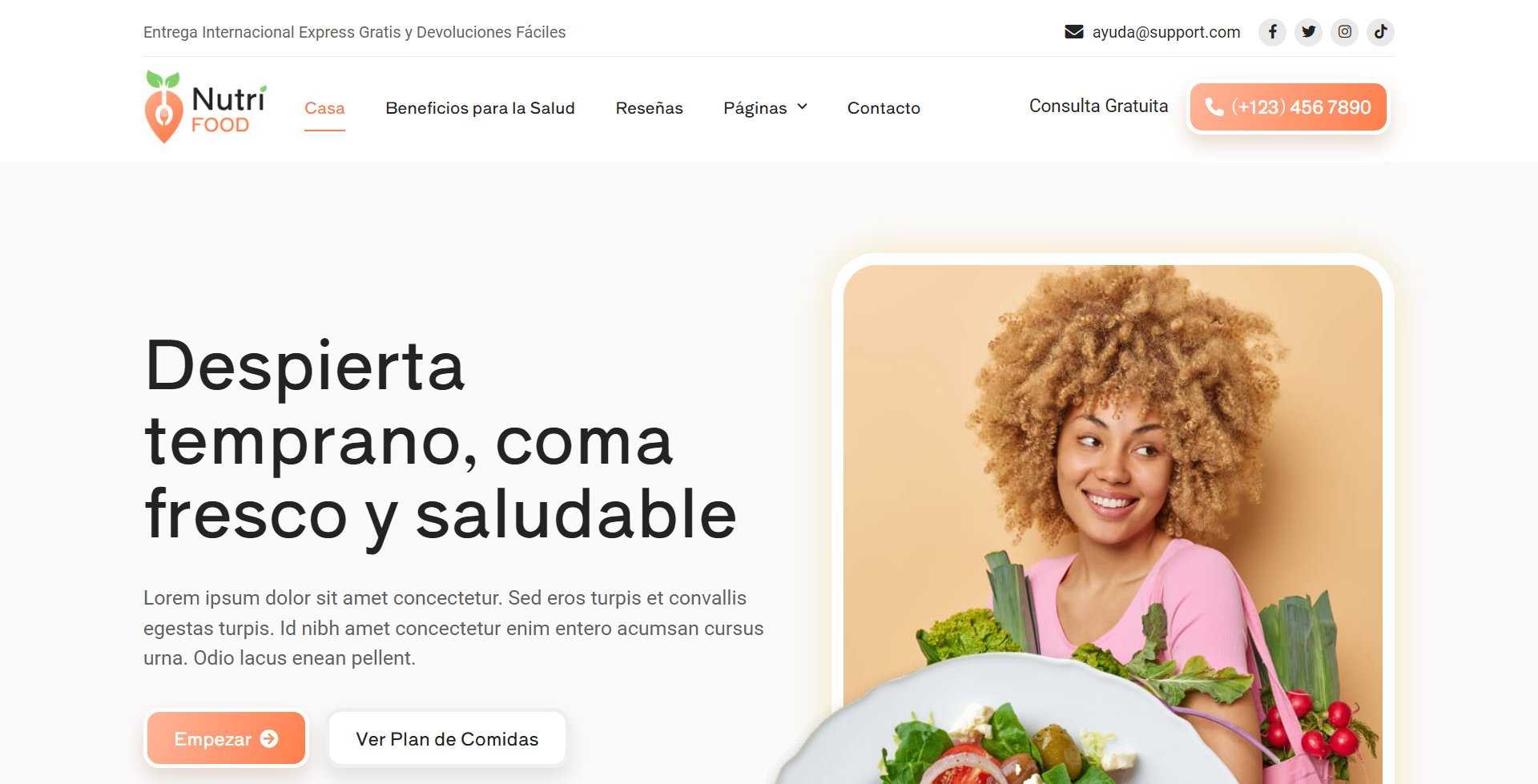Image resolution: width=1538 pixels, height=784 pixels.
Task: Click the Ver Plan de Comidas button
Action: [x=447, y=738]
